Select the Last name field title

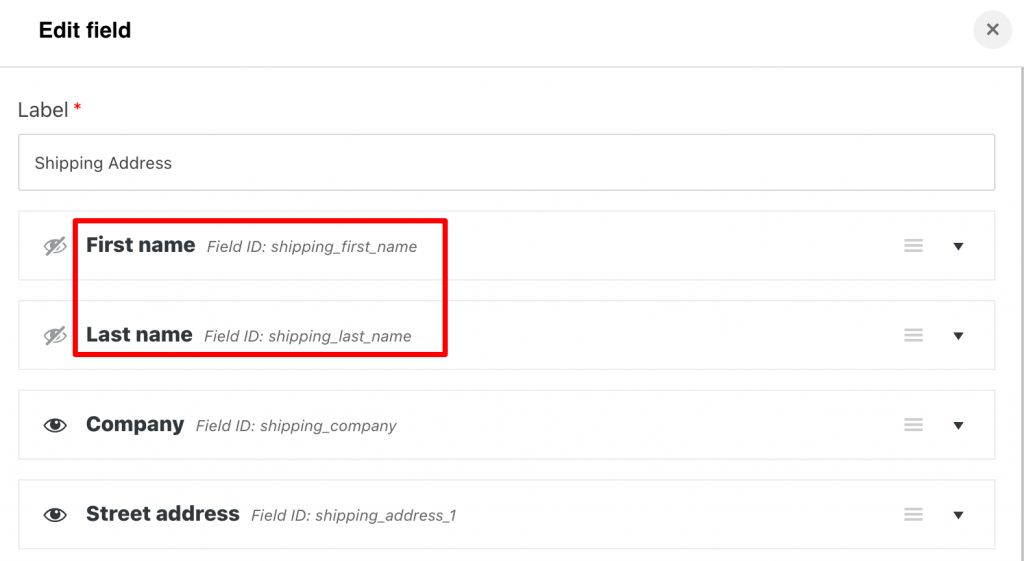[x=139, y=334]
